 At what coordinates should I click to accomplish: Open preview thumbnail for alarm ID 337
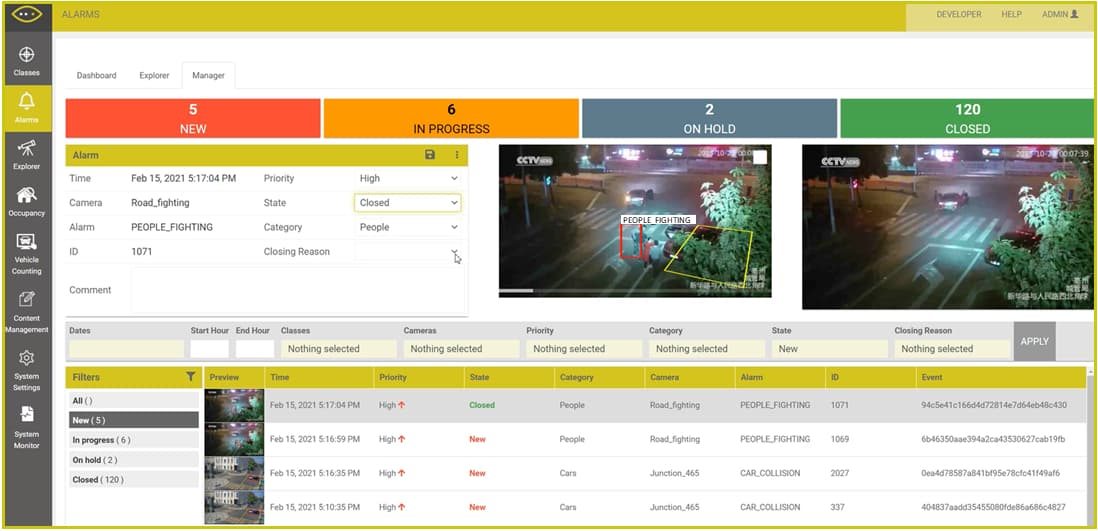tap(235, 507)
